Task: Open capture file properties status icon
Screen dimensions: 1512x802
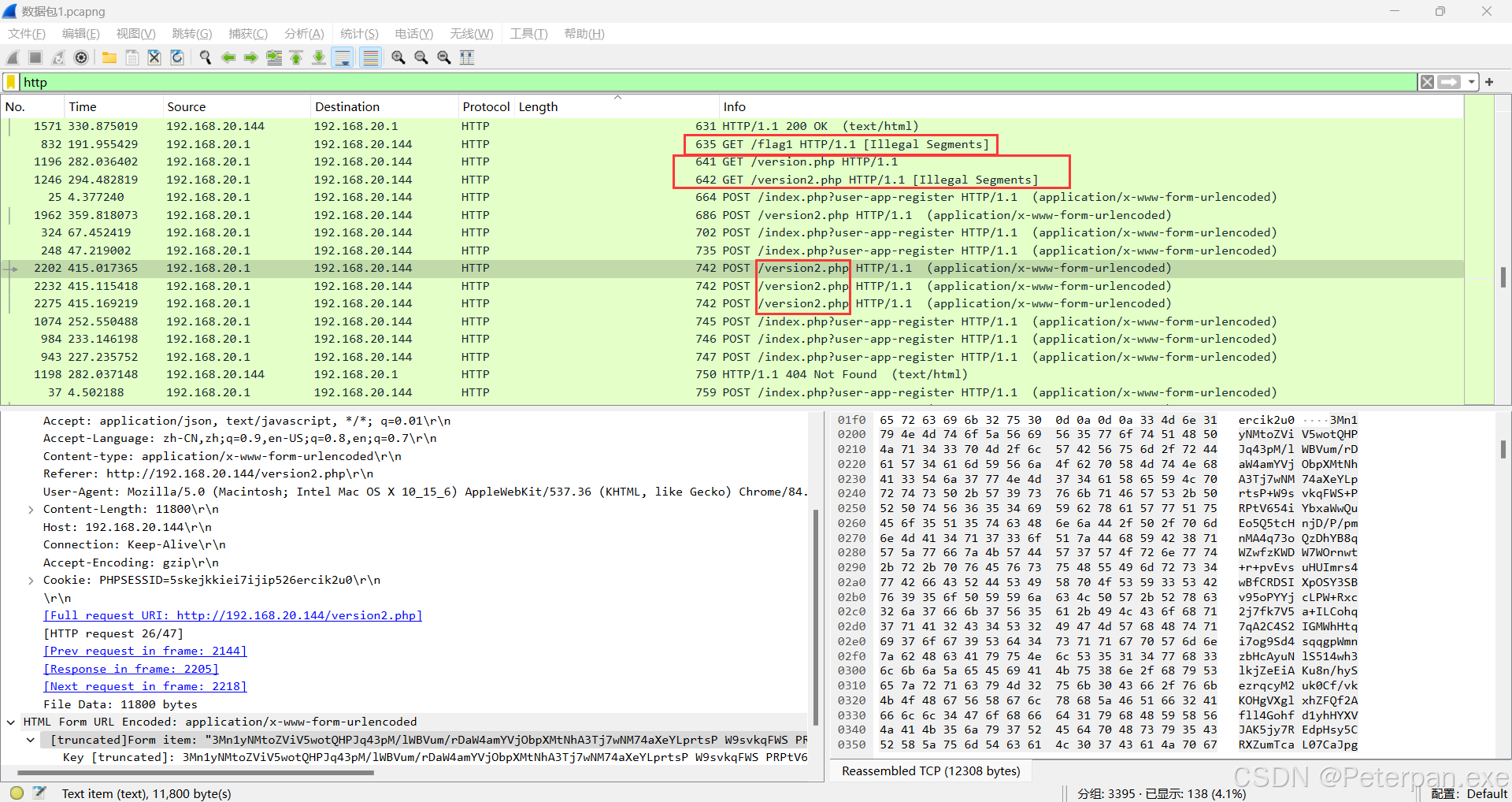Action: tap(39, 793)
